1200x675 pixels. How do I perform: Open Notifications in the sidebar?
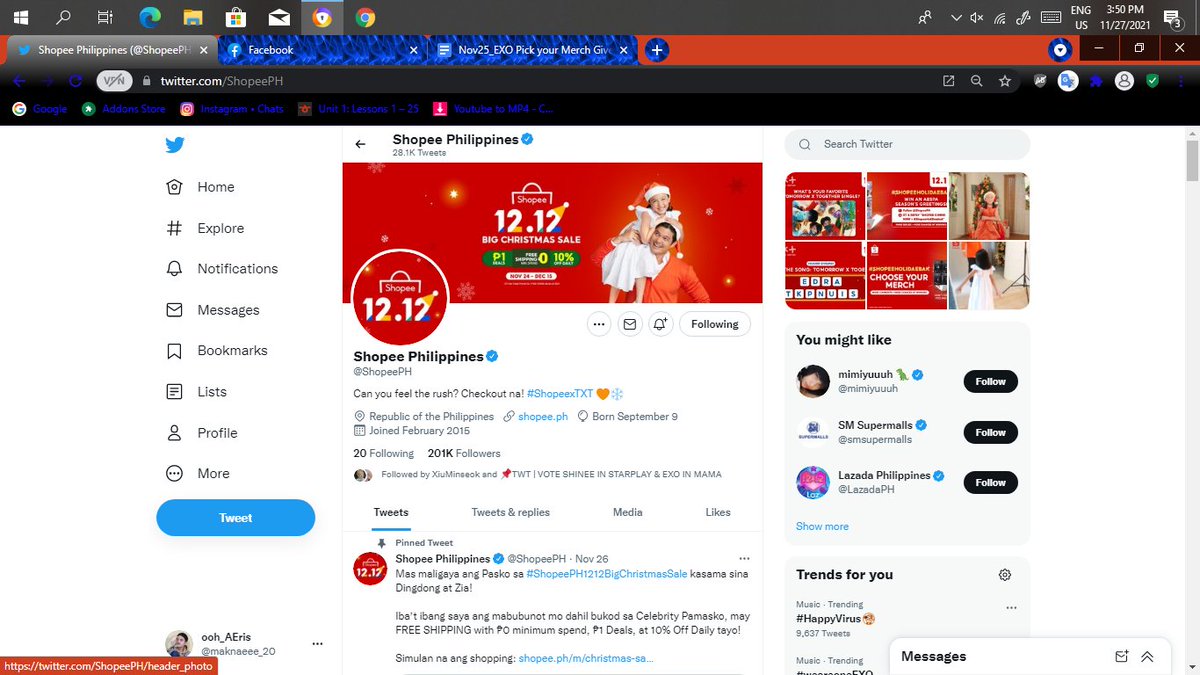pyautogui.click(x=222, y=269)
